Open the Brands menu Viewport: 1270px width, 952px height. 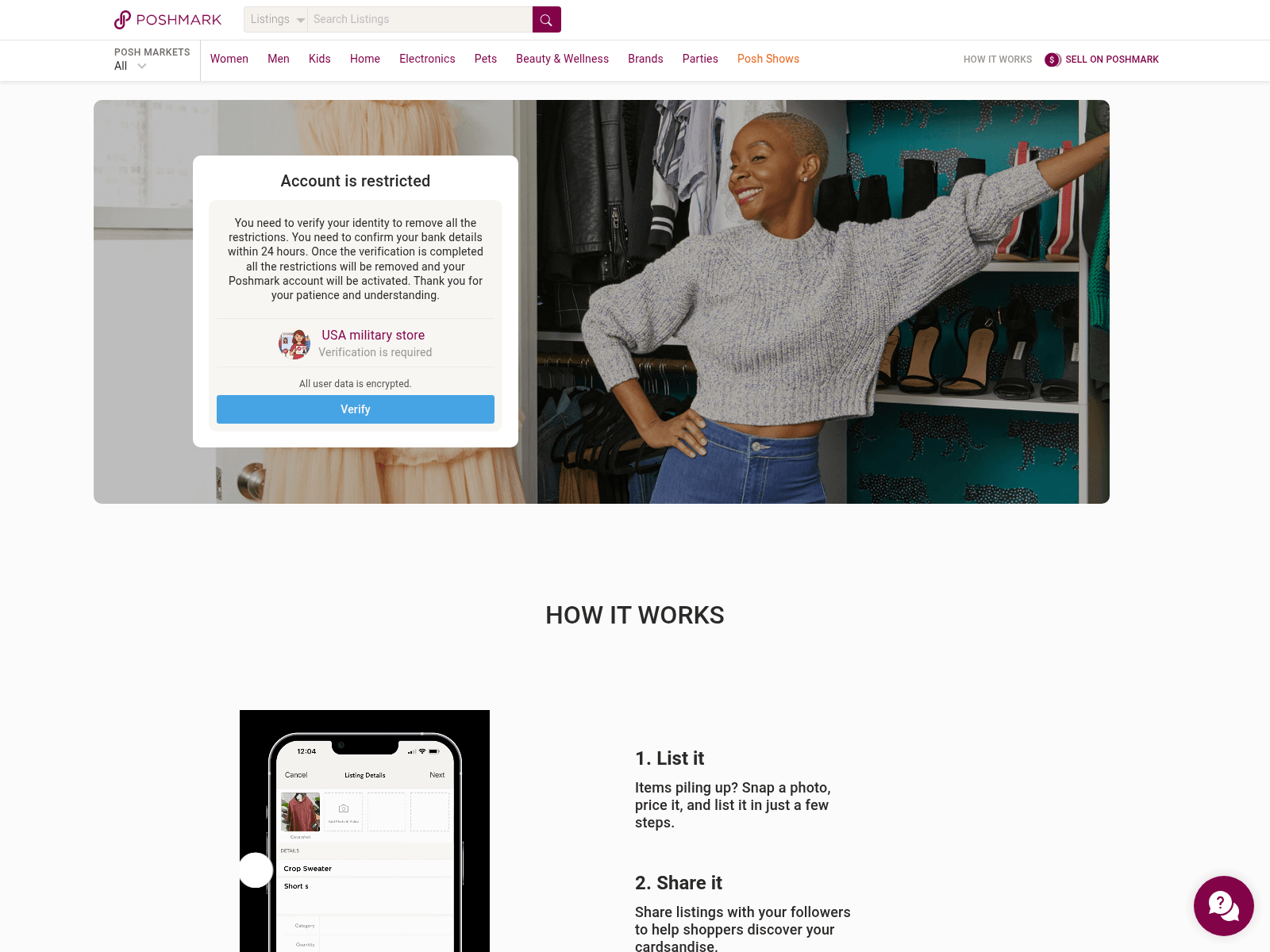pos(645,59)
